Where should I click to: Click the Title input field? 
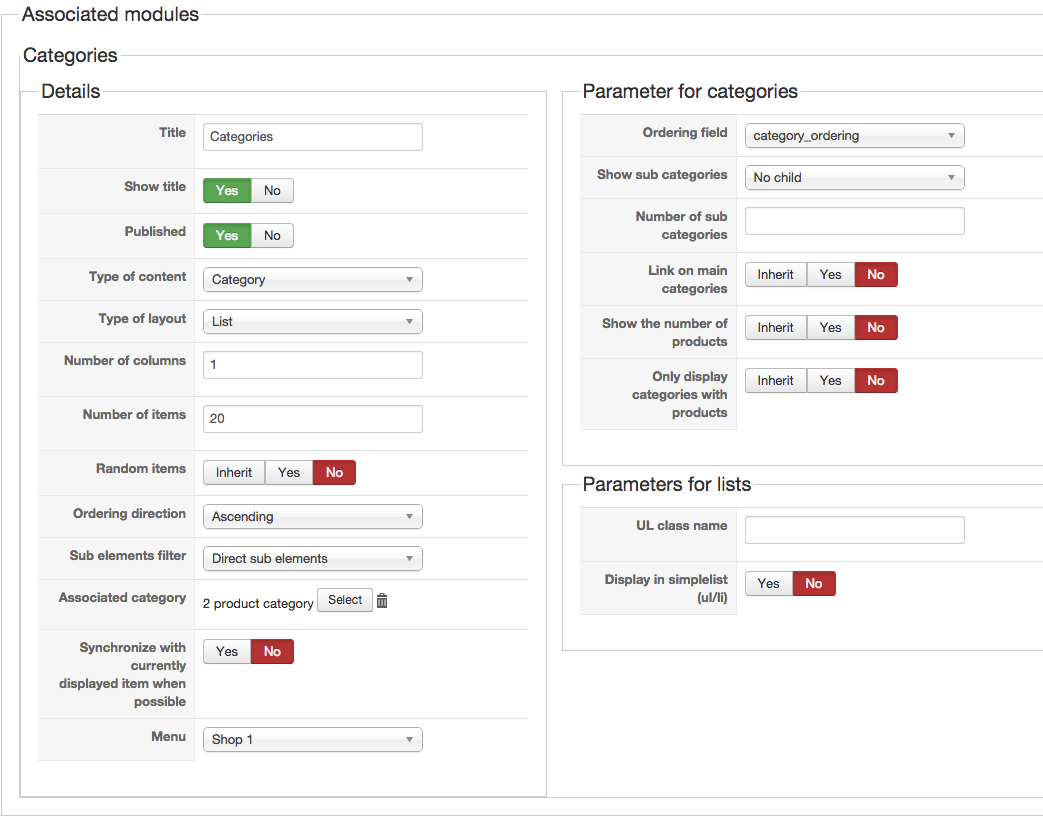312,137
